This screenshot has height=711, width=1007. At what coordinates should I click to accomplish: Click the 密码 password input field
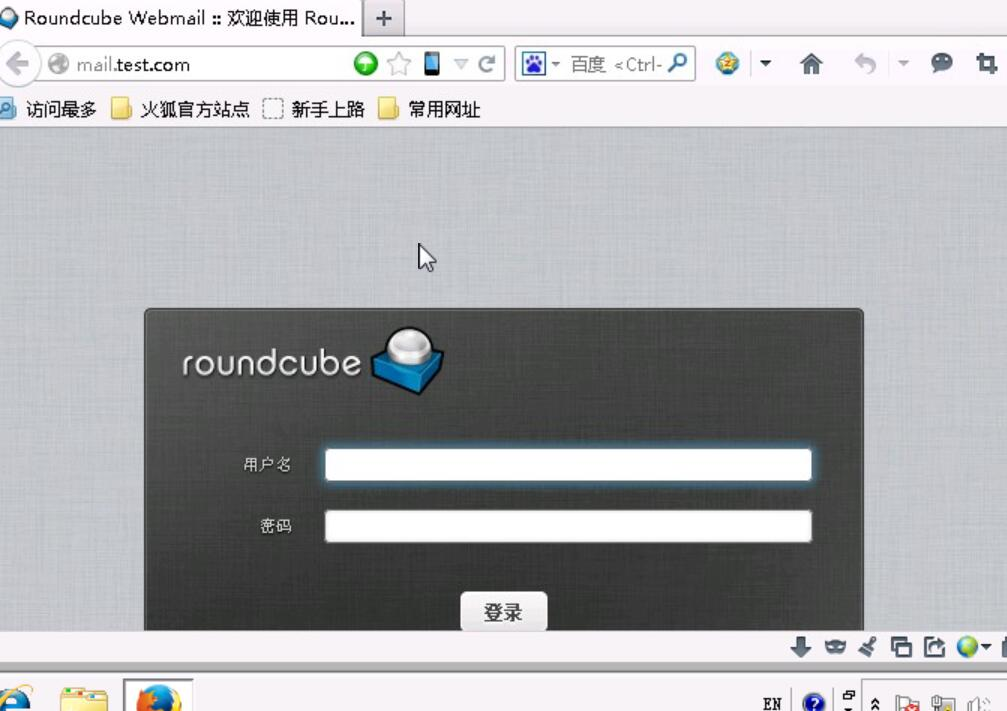[x=568, y=526]
